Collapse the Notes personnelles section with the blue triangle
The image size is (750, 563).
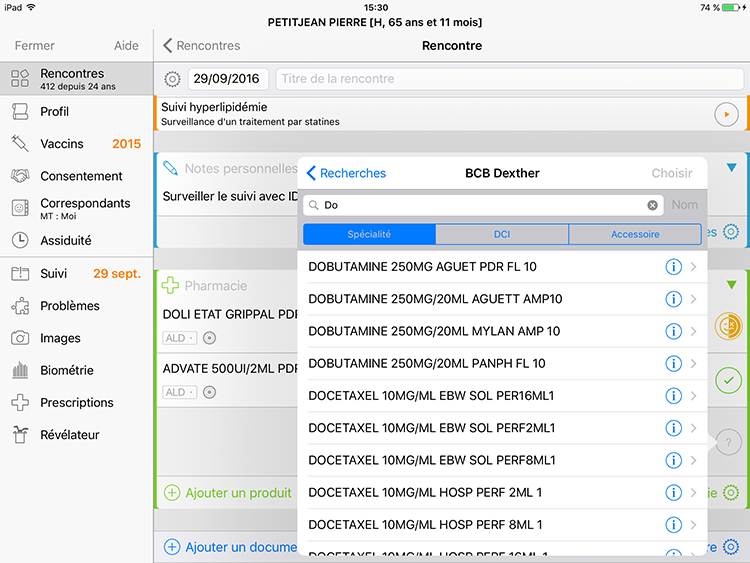(731, 168)
